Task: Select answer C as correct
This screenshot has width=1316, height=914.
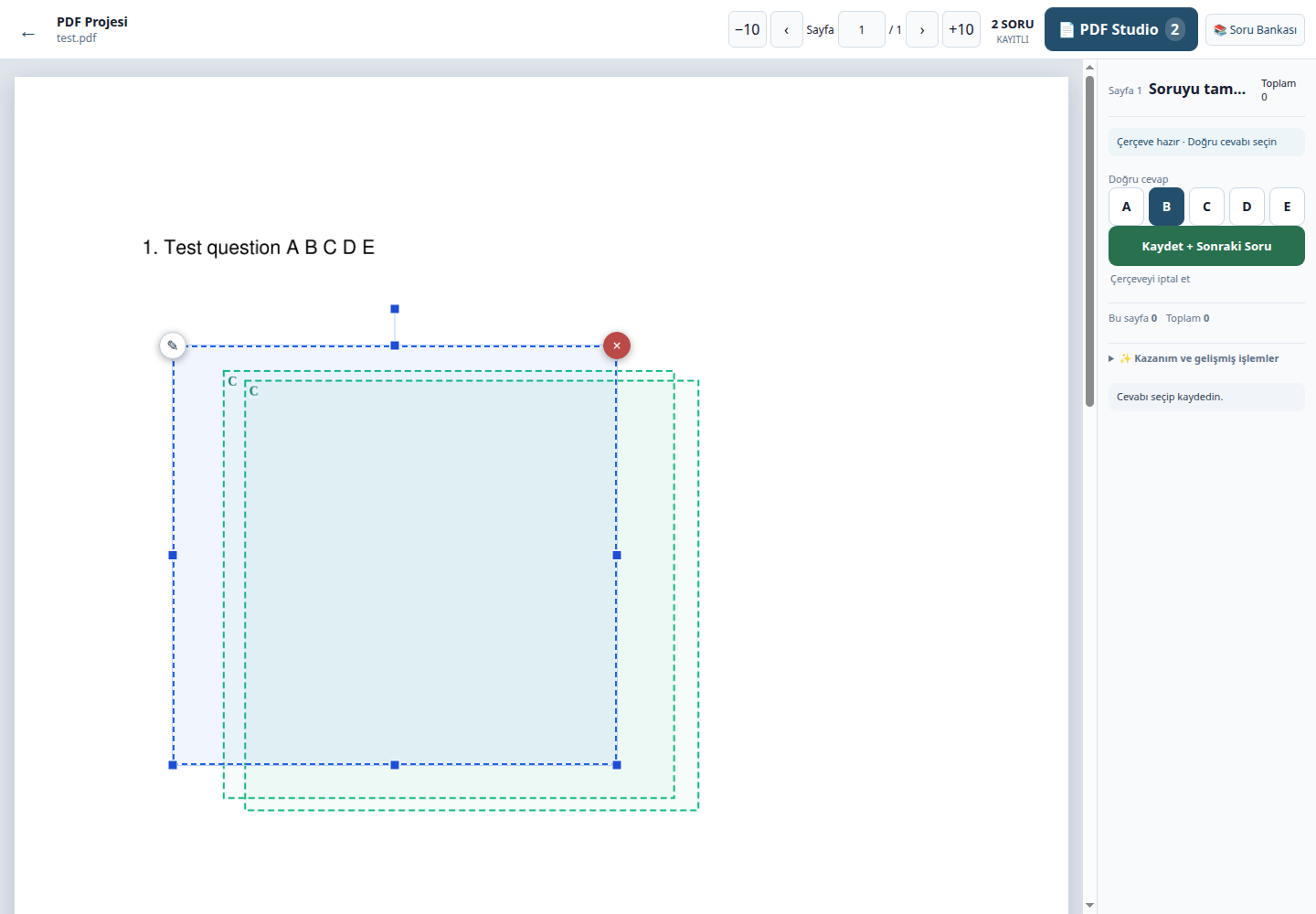Action: pos(1206,207)
